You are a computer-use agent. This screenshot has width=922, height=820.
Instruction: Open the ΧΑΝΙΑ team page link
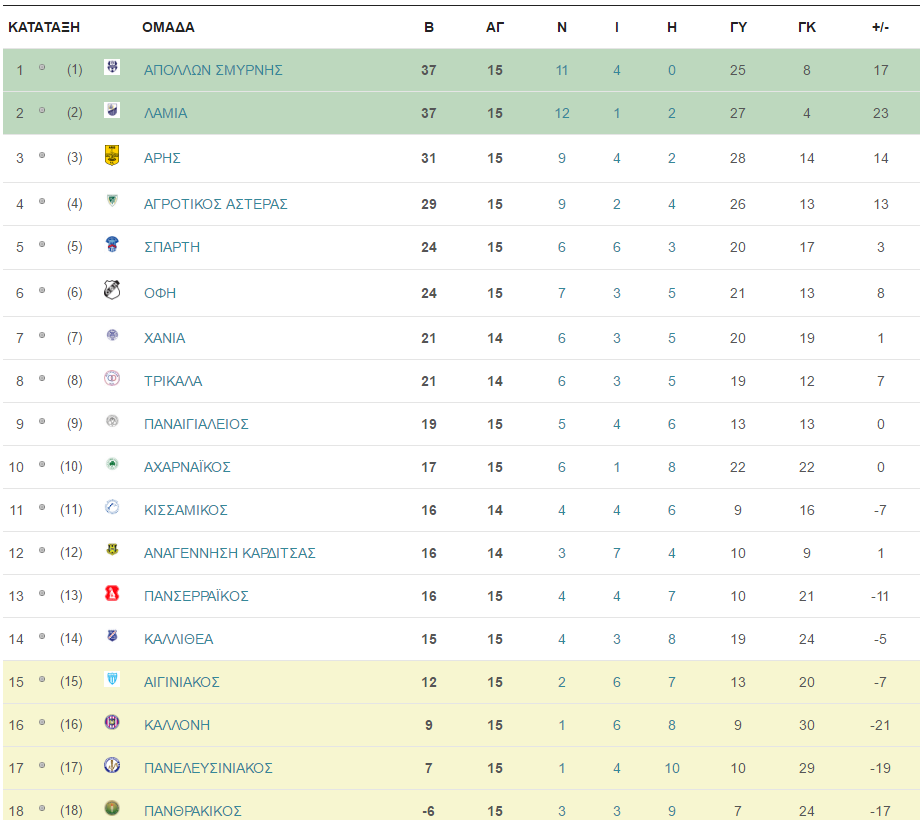click(165, 338)
